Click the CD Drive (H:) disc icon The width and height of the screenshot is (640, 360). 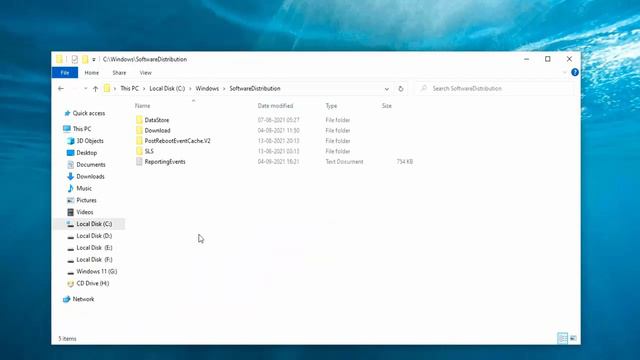[71, 283]
